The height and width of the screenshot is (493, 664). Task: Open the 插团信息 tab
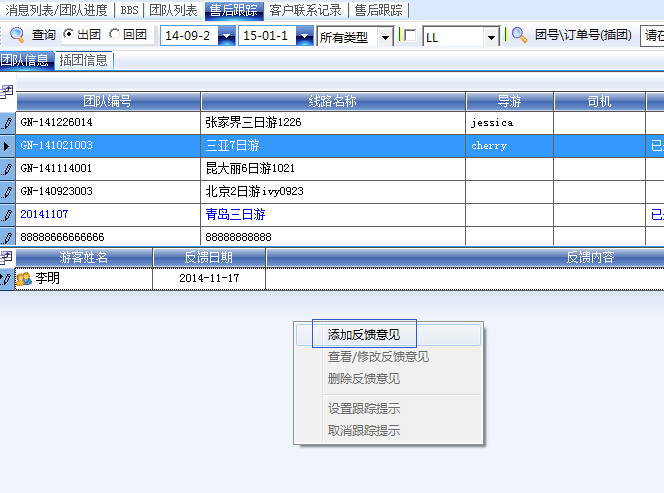(x=84, y=60)
